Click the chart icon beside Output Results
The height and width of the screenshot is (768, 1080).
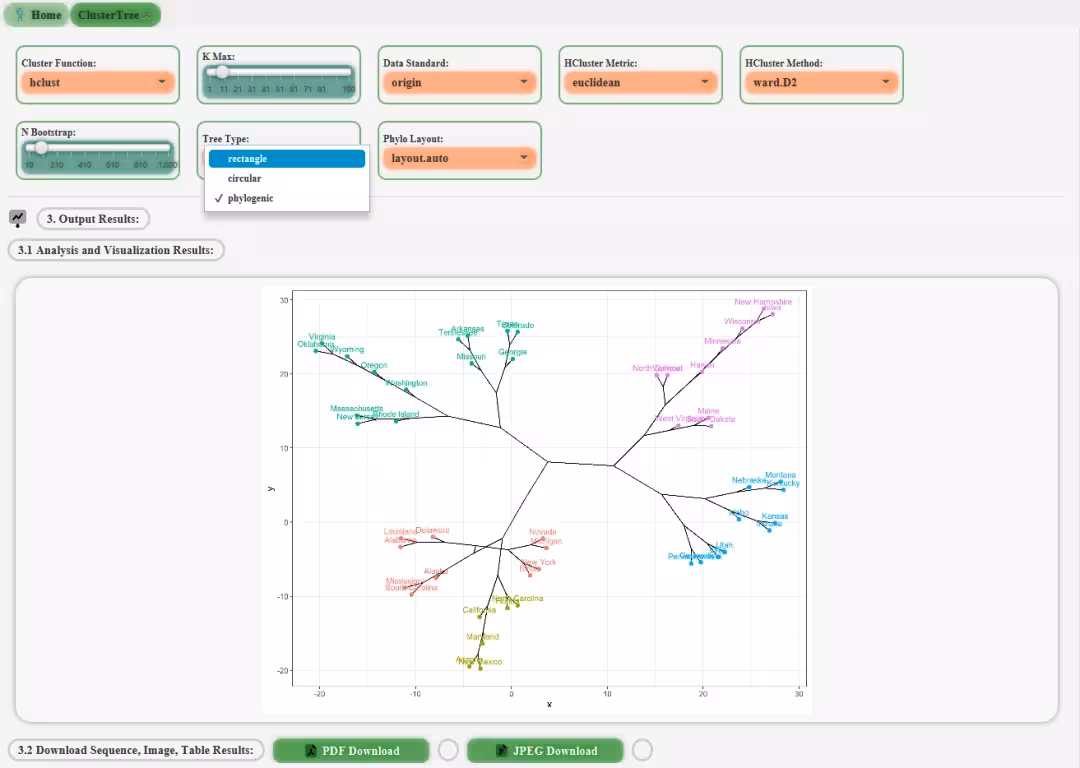click(17, 218)
